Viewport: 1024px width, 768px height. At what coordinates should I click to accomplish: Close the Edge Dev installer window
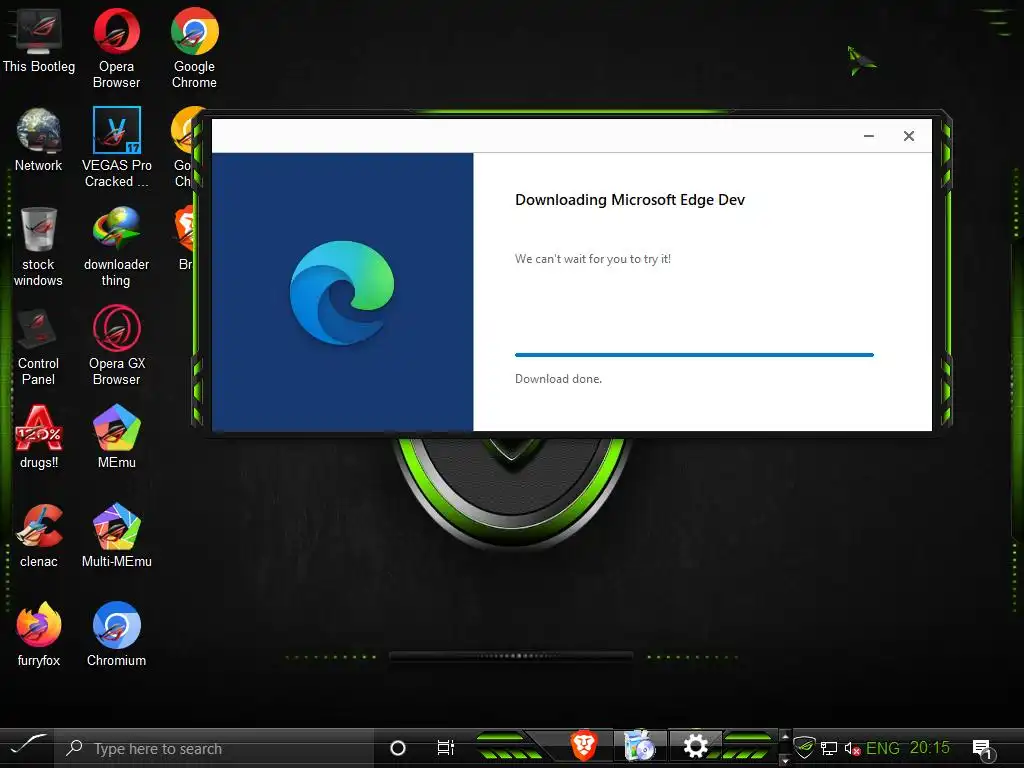908,136
